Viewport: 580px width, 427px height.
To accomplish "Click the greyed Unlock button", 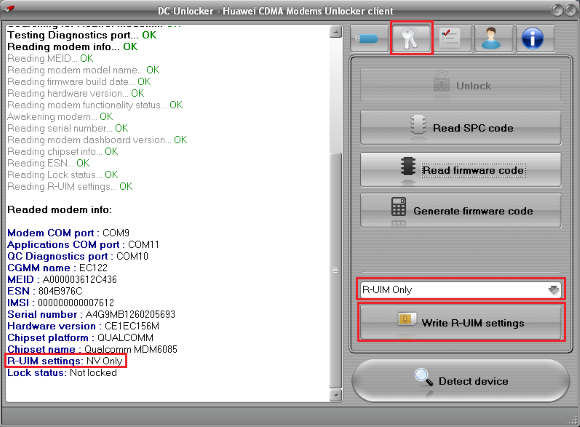I will tap(461, 85).
